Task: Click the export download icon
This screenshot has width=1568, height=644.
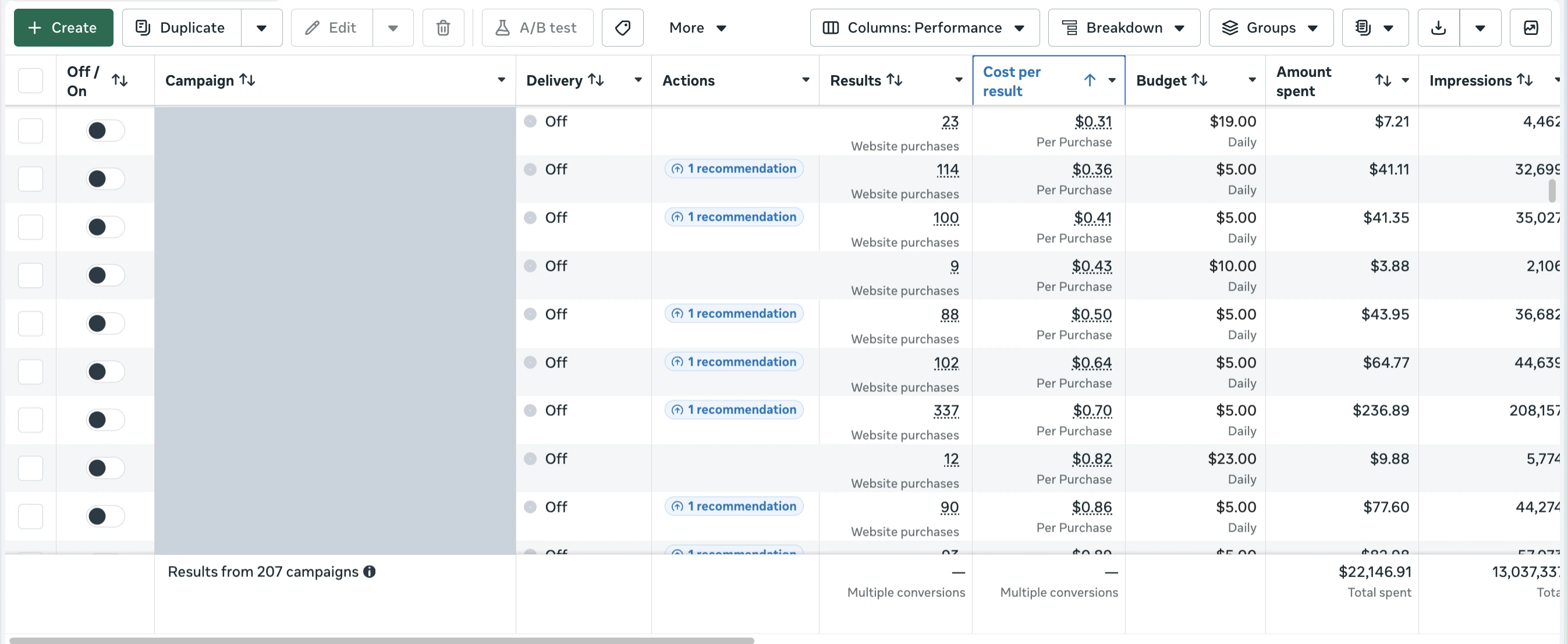Action: coord(1438,27)
